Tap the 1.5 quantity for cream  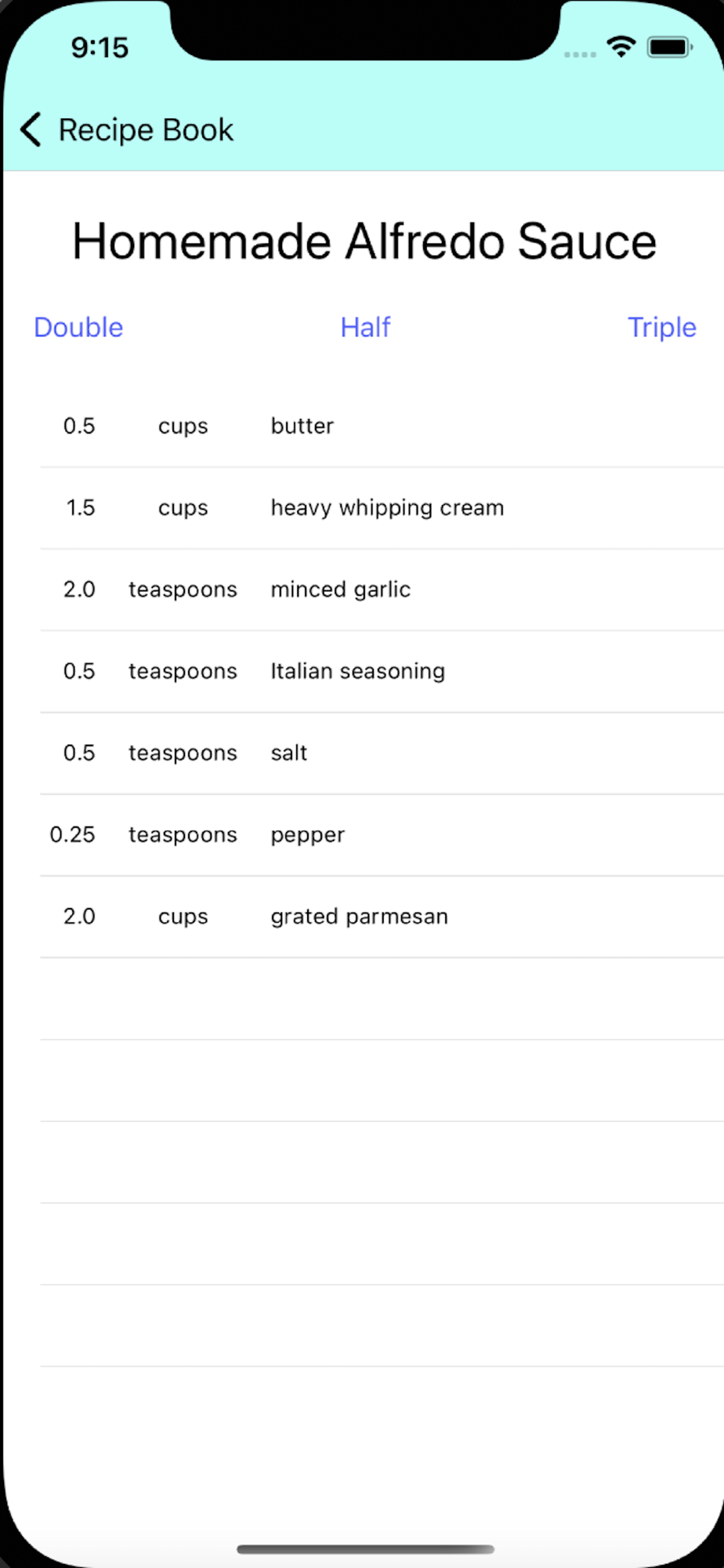[80, 507]
